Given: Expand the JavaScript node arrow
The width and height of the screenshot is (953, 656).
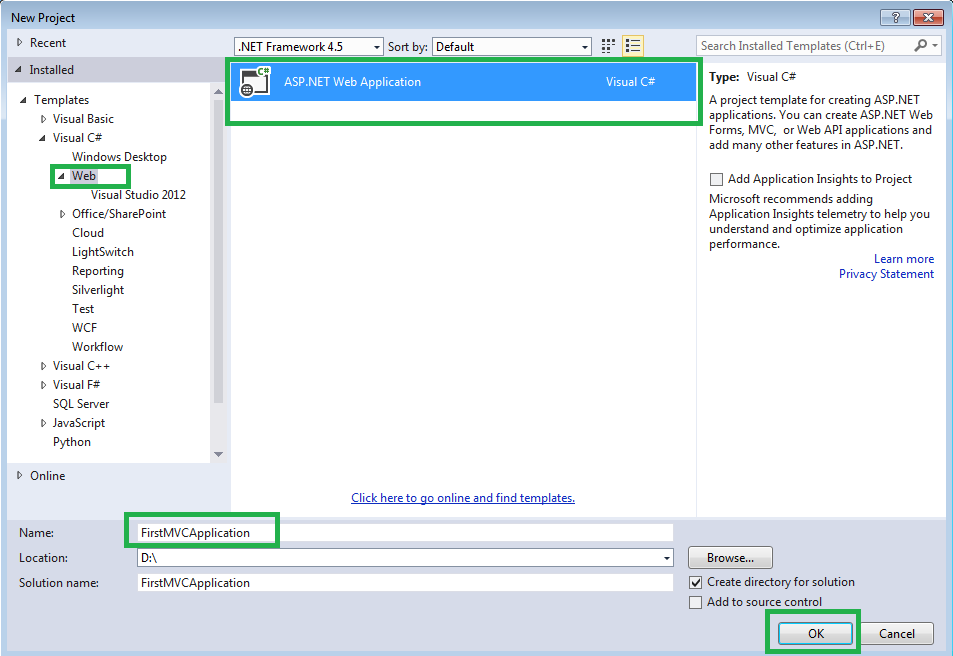Looking at the screenshot, I should point(43,423).
